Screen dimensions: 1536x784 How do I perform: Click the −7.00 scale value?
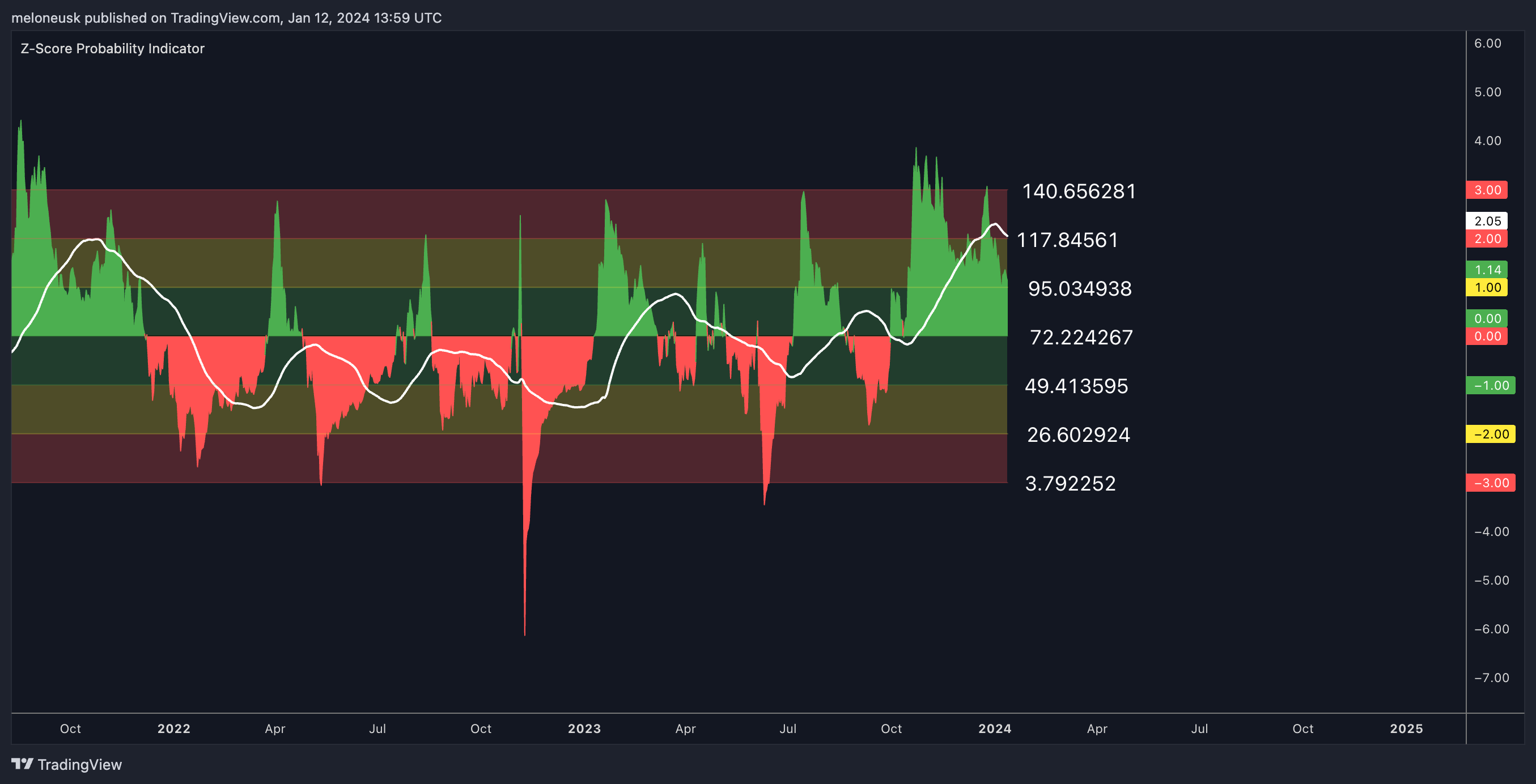pyautogui.click(x=1491, y=679)
